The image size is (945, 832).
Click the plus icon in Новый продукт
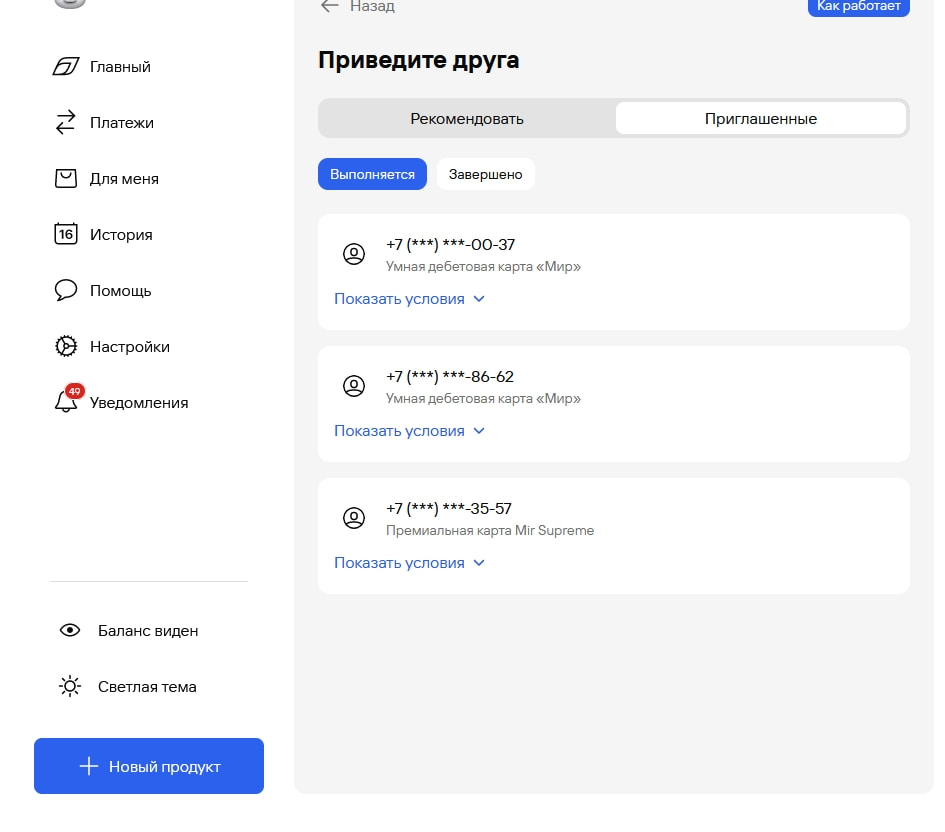[89, 766]
